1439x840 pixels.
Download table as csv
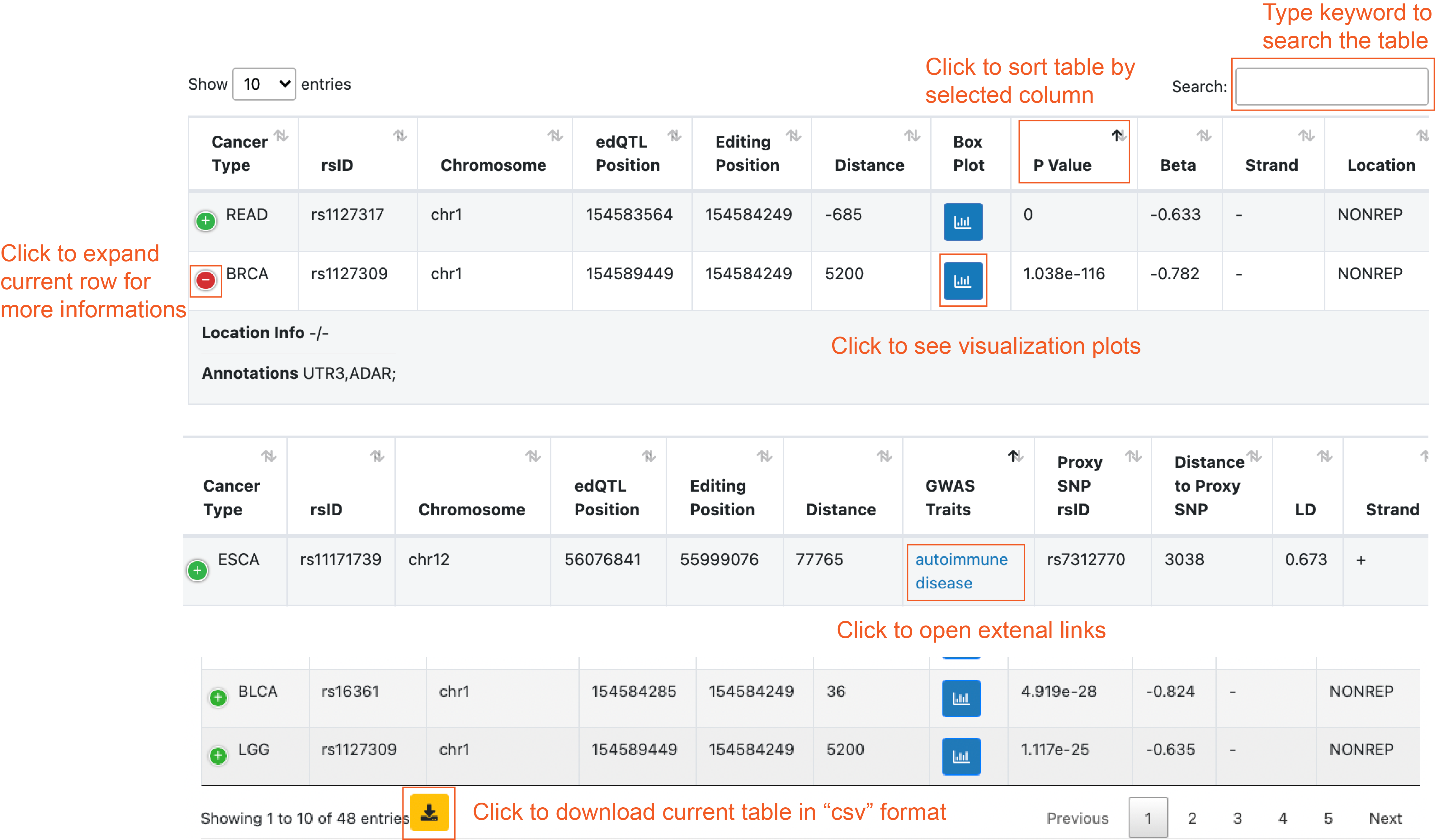pos(429,812)
